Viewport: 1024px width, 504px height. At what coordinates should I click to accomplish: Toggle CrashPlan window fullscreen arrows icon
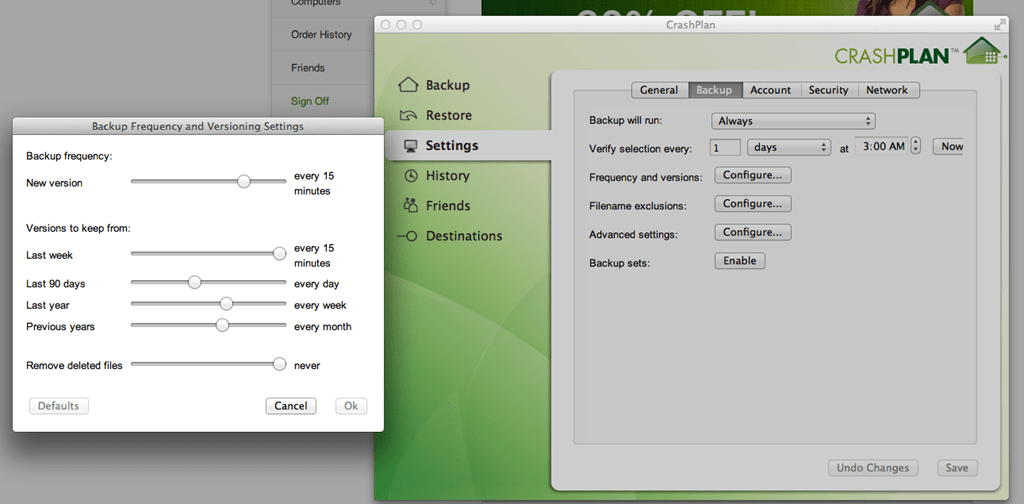point(999,23)
